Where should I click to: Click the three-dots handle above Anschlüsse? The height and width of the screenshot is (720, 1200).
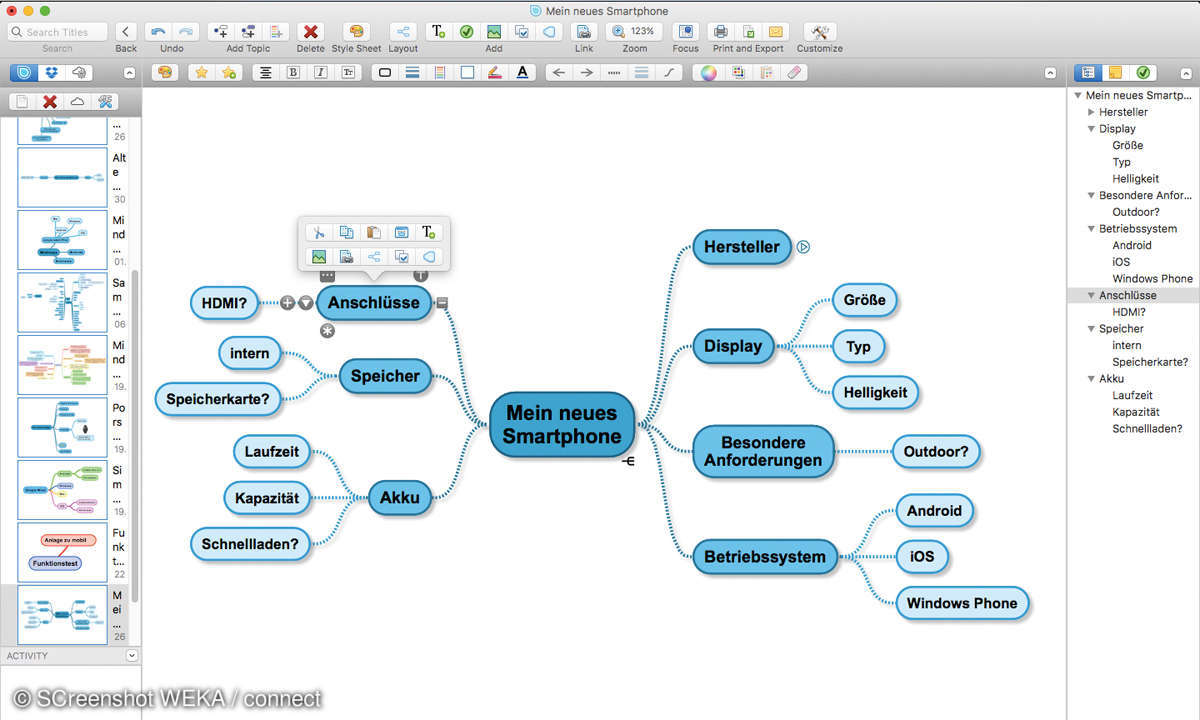click(327, 276)
